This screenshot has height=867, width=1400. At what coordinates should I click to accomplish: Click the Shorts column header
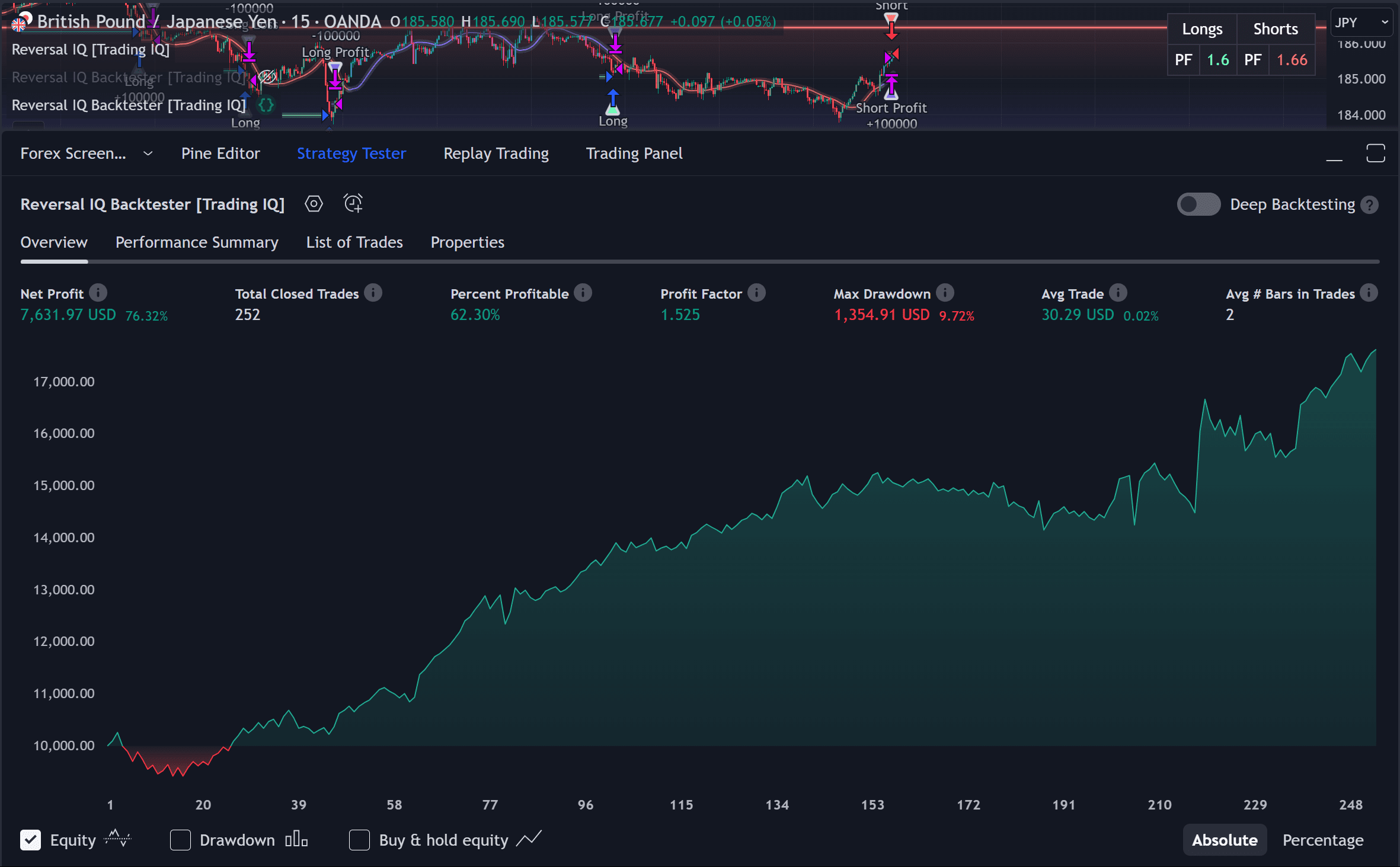point(1276,29)
